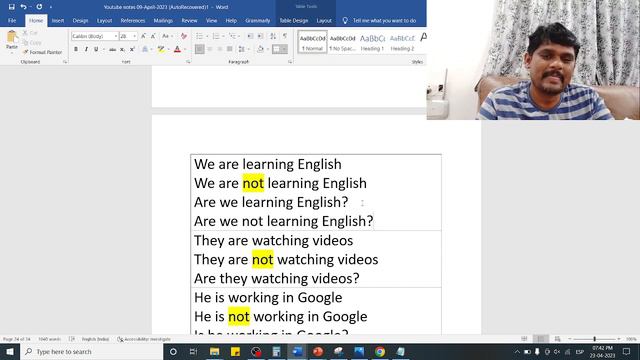The height and width of the screenshot is (360, 640).
Task: Open Paragraph dialog launcher
Action: pyautogui.click(x=290, y=62)
